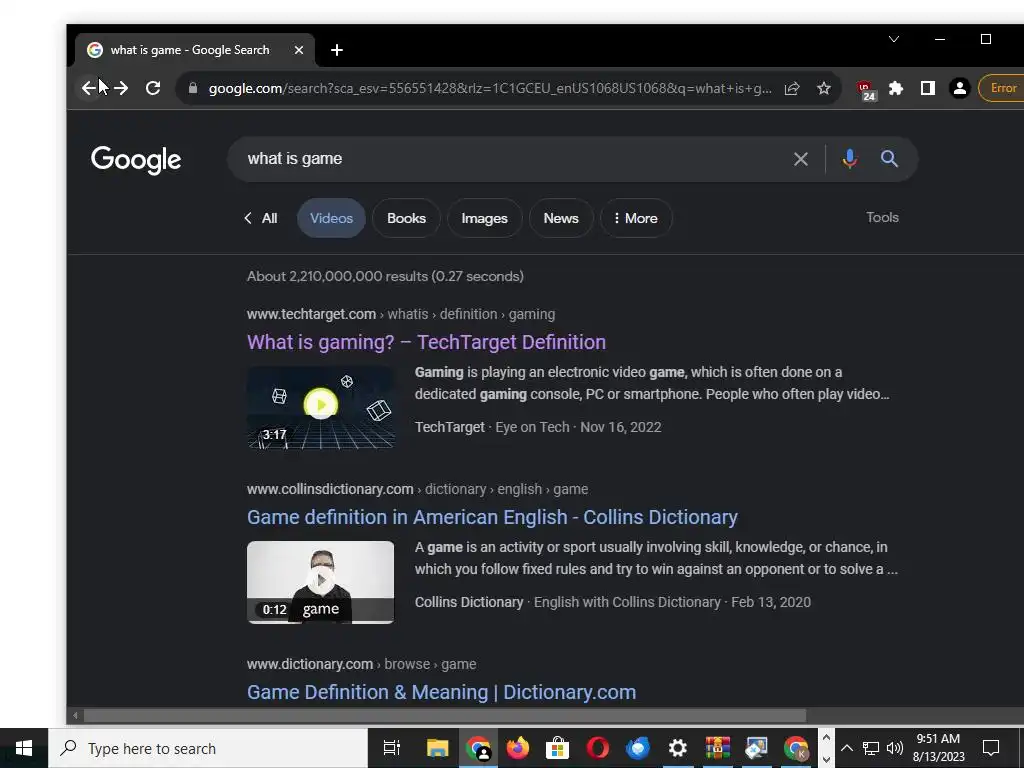
Task: Open the search Tools options
Action: (882, 217)
